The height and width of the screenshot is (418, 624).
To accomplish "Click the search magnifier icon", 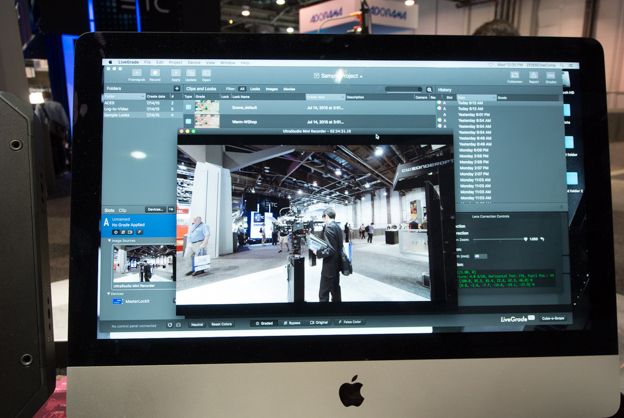I will tap(430, 90).
